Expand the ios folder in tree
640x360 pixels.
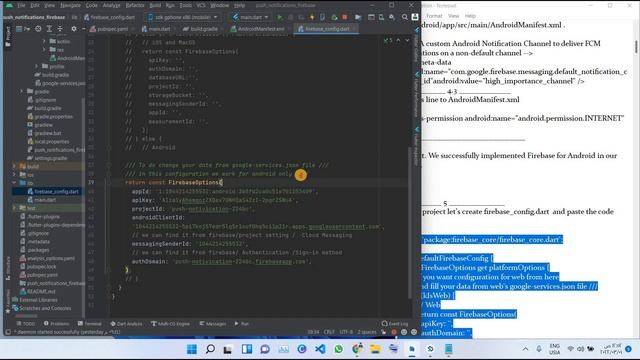coord(15,175)
